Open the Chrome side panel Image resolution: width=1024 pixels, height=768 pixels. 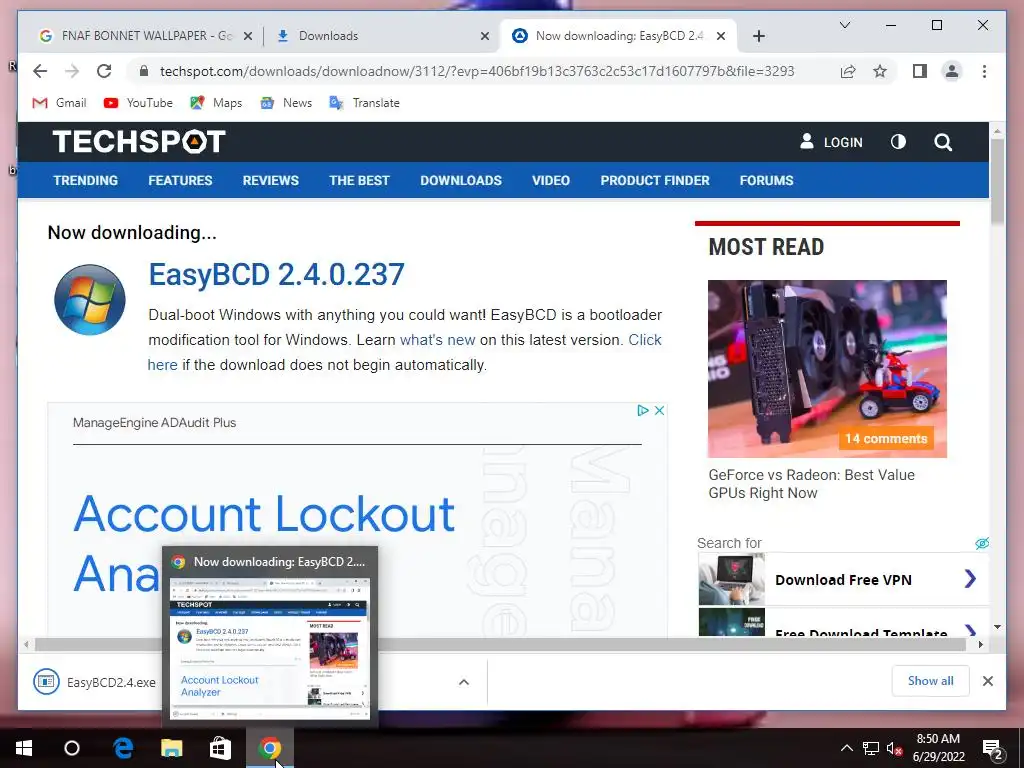pos(920,71)
